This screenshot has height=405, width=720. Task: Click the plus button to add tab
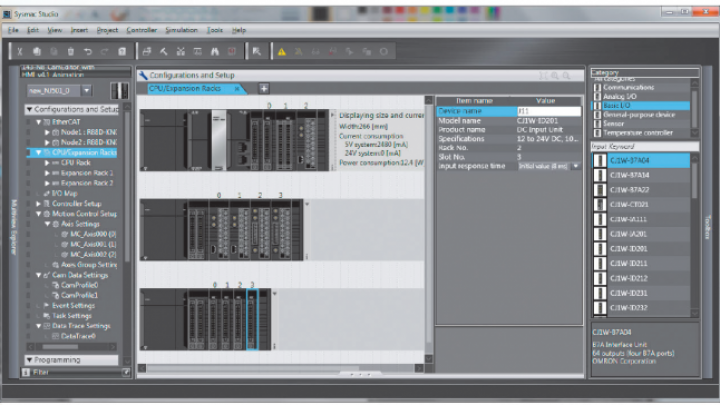264,89
